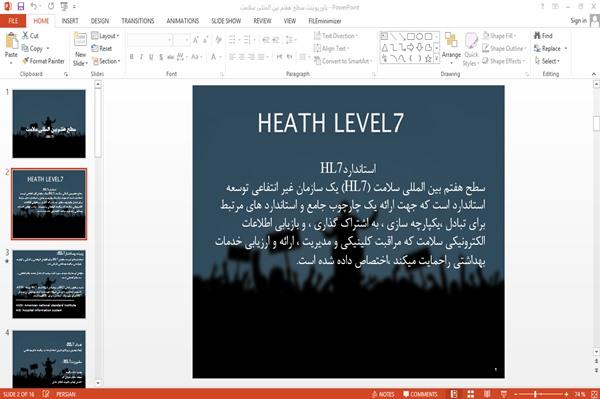Start Slide Show view from status bar
This screenshot has height=399, width=600.
504,394
